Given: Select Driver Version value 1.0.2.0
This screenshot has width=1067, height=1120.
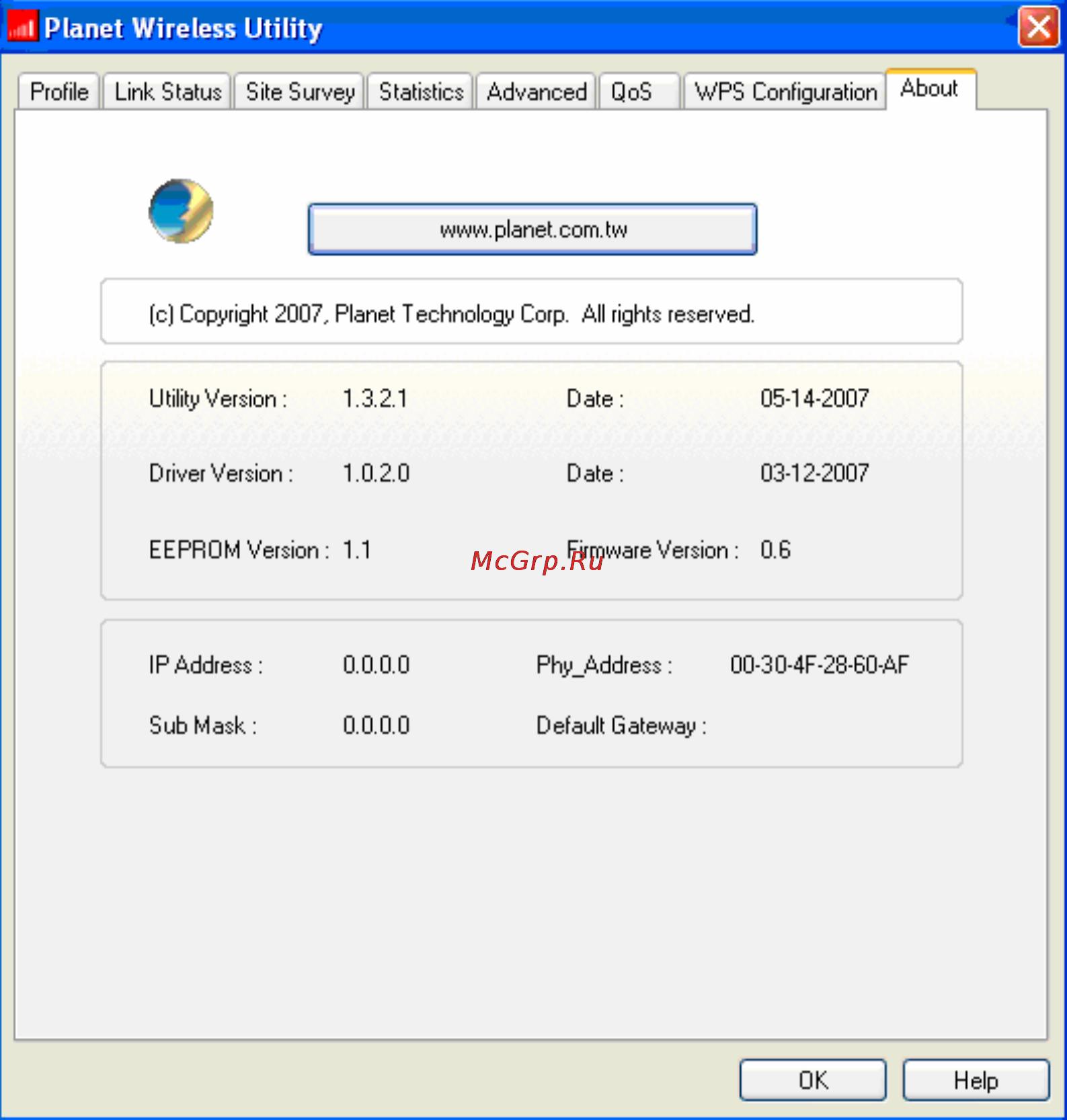Looking at the screenshot, I should 376,473.
